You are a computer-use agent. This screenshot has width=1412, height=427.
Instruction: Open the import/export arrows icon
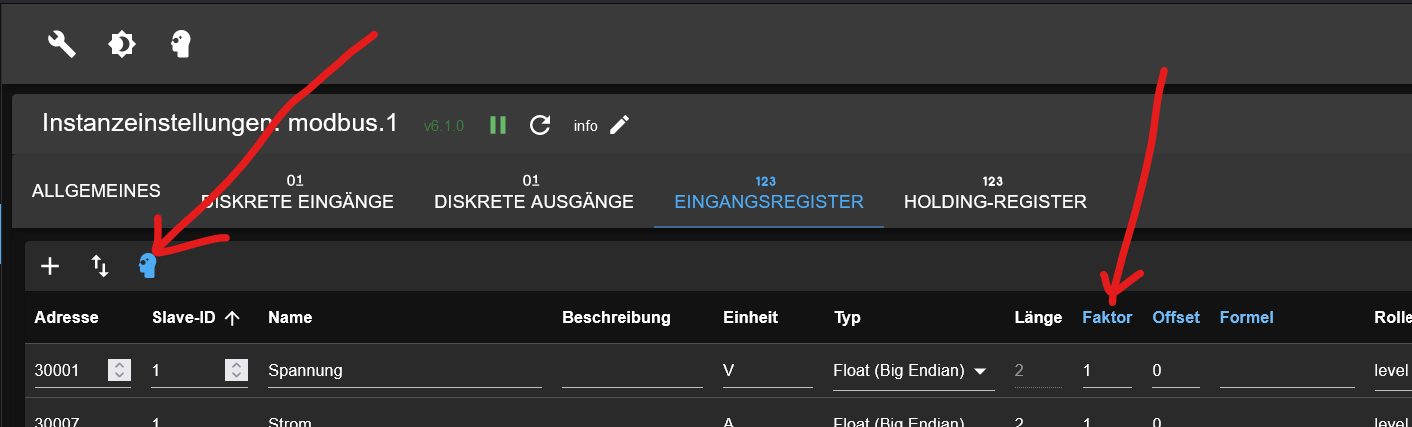pos(100,266)
